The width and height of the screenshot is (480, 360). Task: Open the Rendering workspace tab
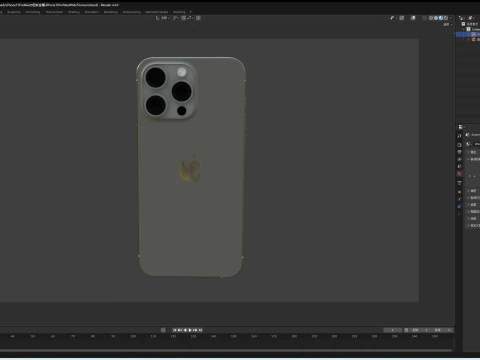coord(111,12)
